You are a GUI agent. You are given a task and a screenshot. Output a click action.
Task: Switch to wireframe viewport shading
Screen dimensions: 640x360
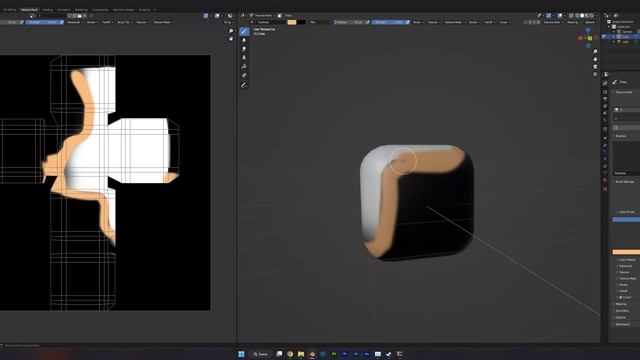click(x=578, y=16)
